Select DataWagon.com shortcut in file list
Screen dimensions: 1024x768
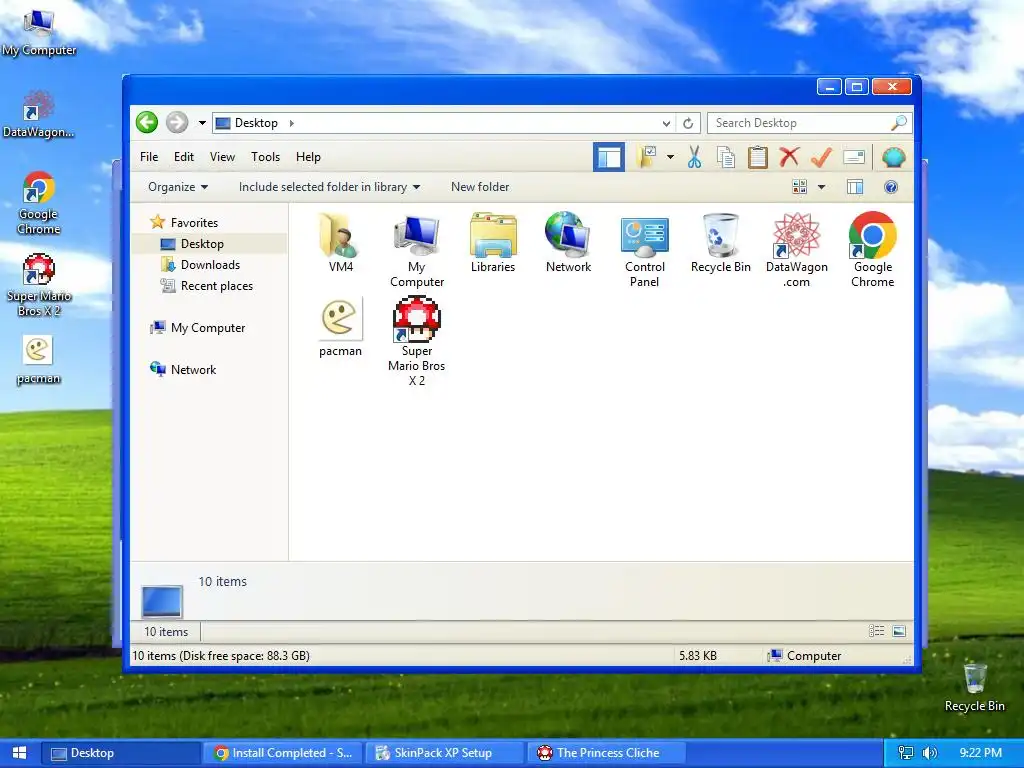[x=797, y=250]
